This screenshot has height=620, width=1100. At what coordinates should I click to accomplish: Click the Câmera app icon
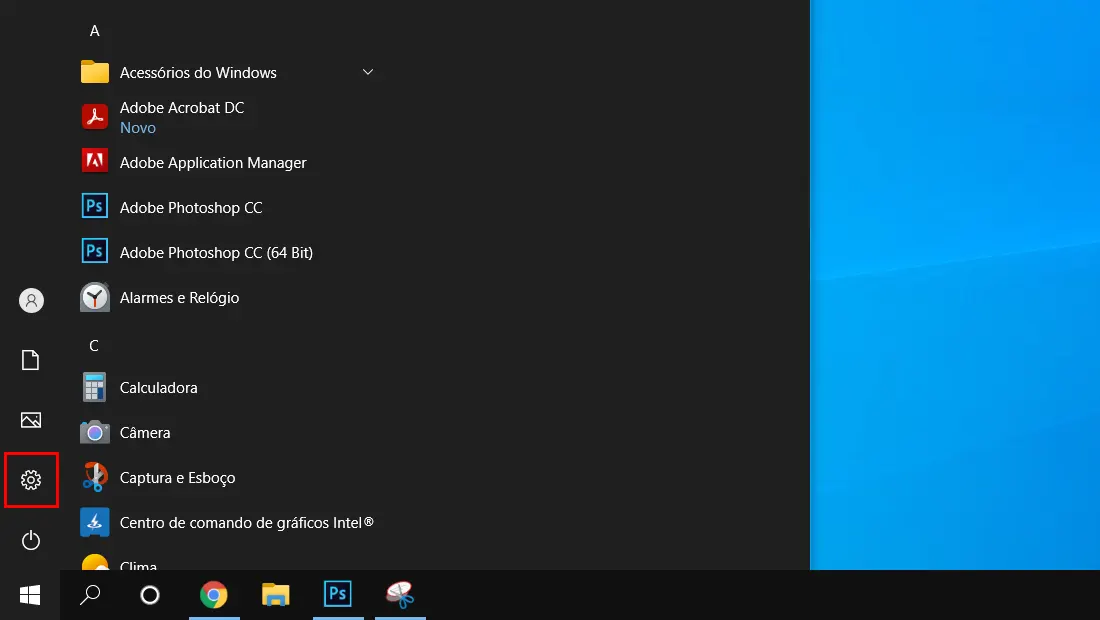click(x=95, y=433)
